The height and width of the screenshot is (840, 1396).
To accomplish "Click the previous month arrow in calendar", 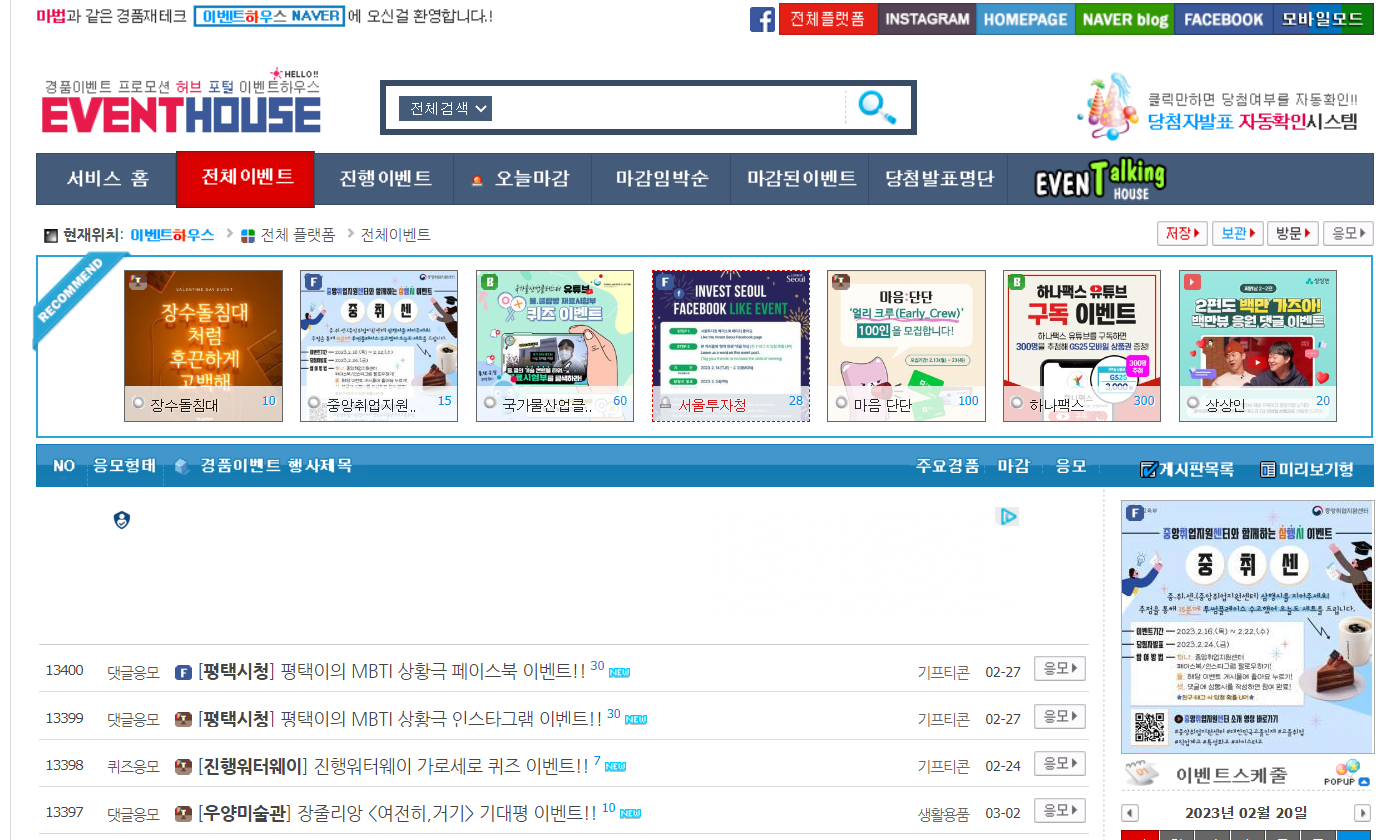I will coord(1130,812).
